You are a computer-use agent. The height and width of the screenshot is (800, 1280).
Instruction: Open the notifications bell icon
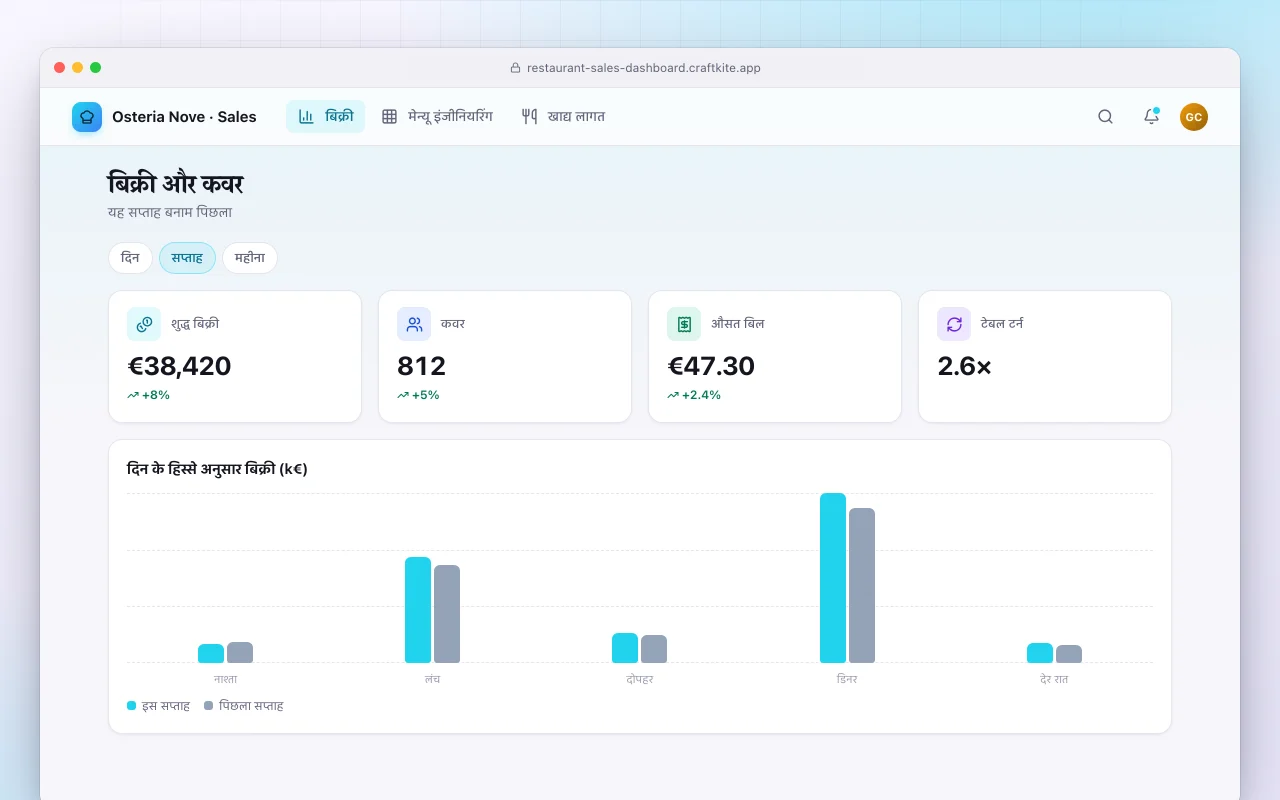click(1151, 117)
